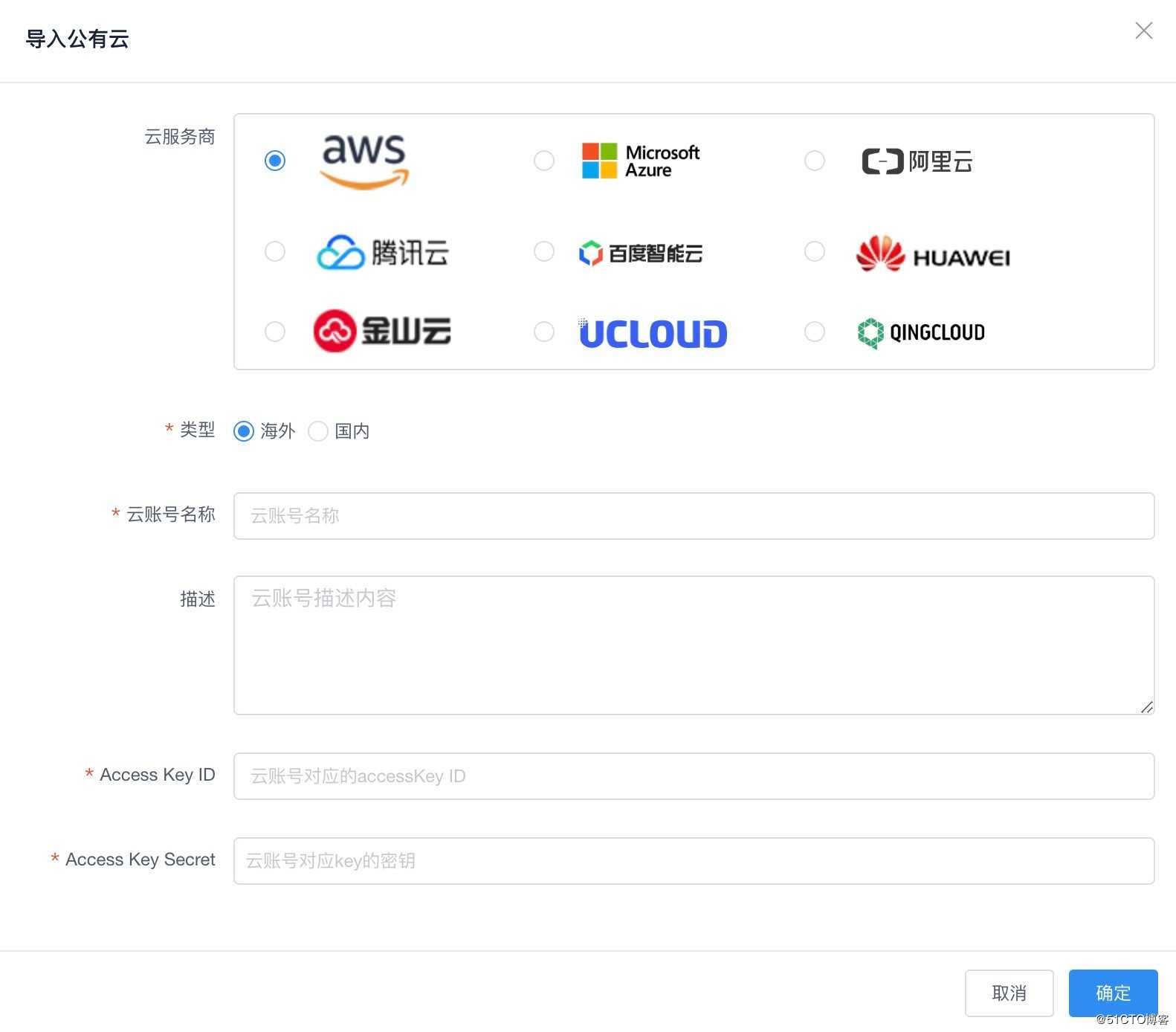Click the 阿里云 logo
Viewport: 1176px width, 1032px height.
(x=917, y=161)
